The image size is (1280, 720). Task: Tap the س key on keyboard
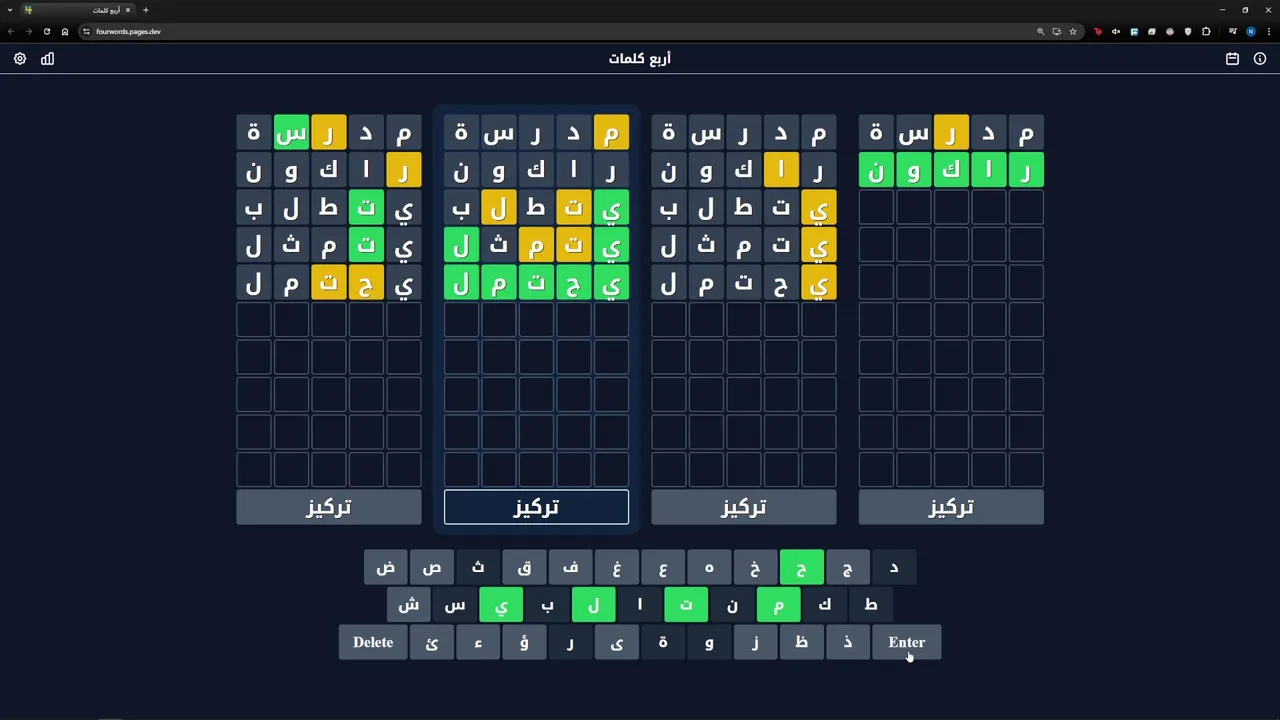455,604
